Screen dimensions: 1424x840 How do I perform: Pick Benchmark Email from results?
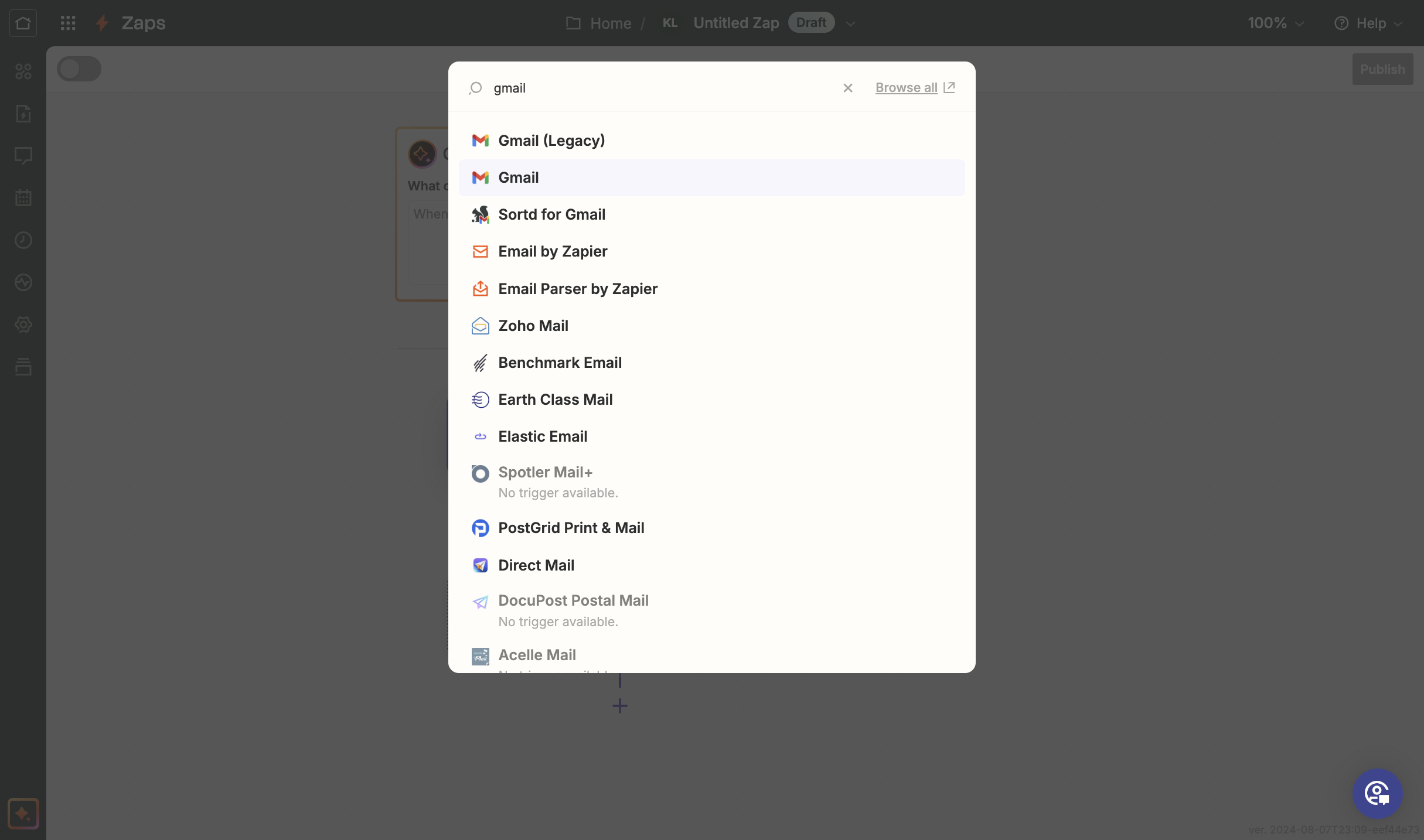[x=711, y=363]
